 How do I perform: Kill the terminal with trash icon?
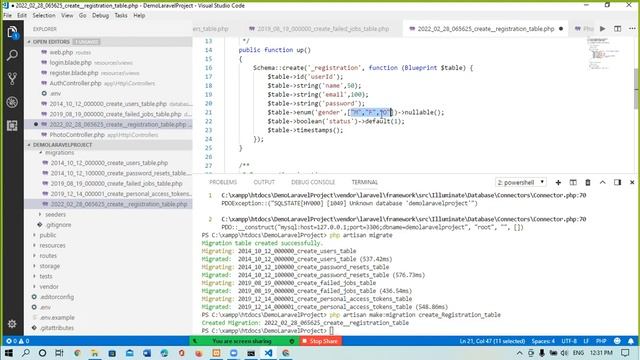point(588,182)
